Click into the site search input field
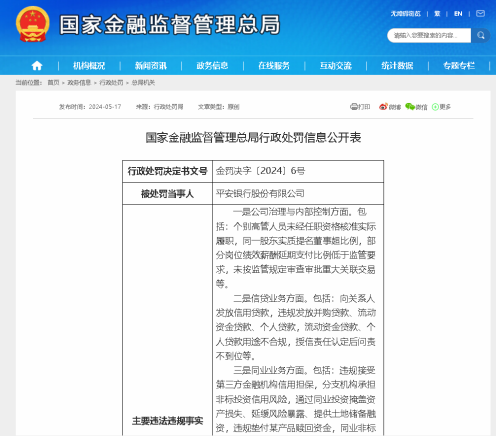 click(x=429, y=35)
